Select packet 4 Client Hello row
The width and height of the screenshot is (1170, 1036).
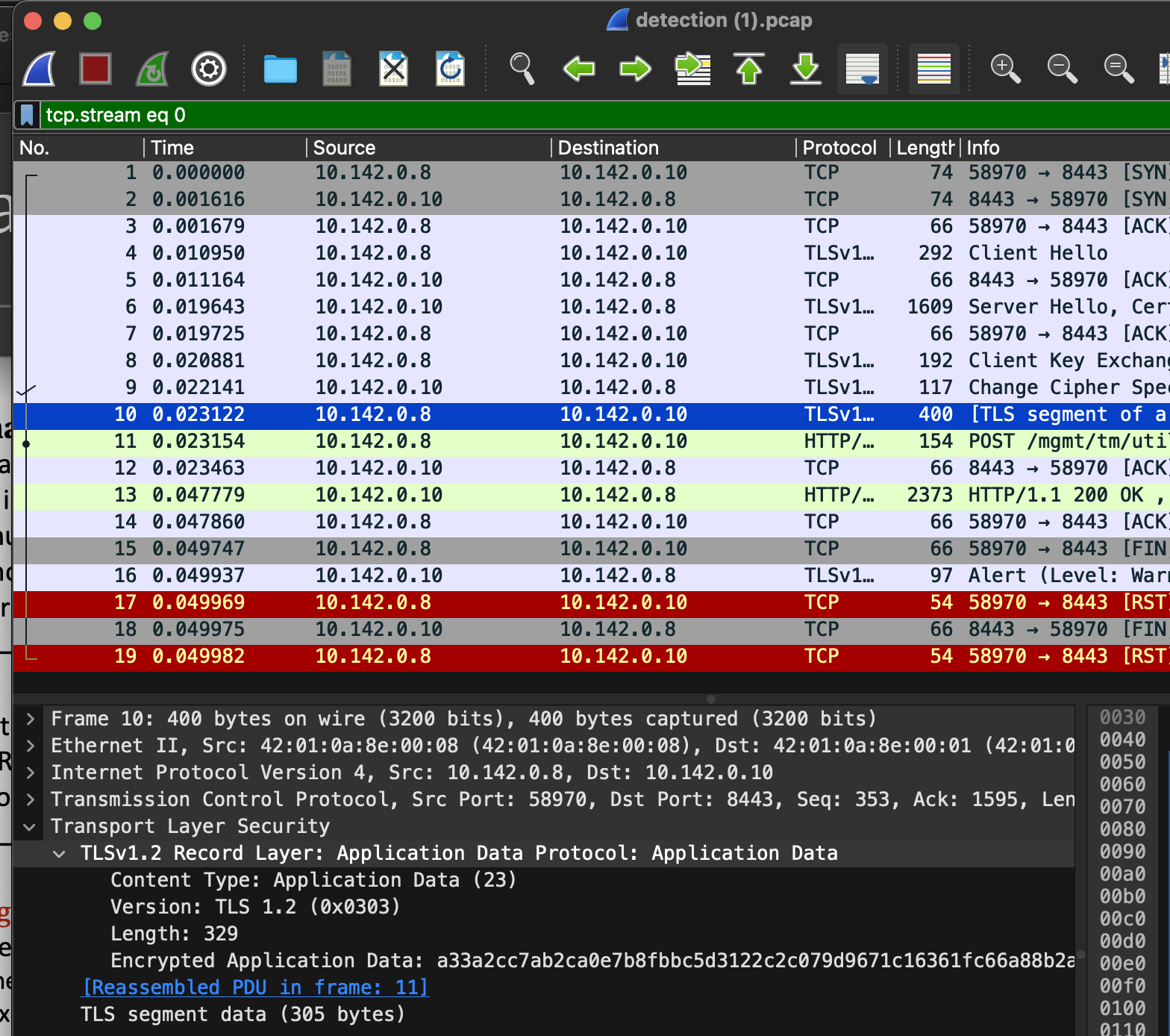point(592,253)
